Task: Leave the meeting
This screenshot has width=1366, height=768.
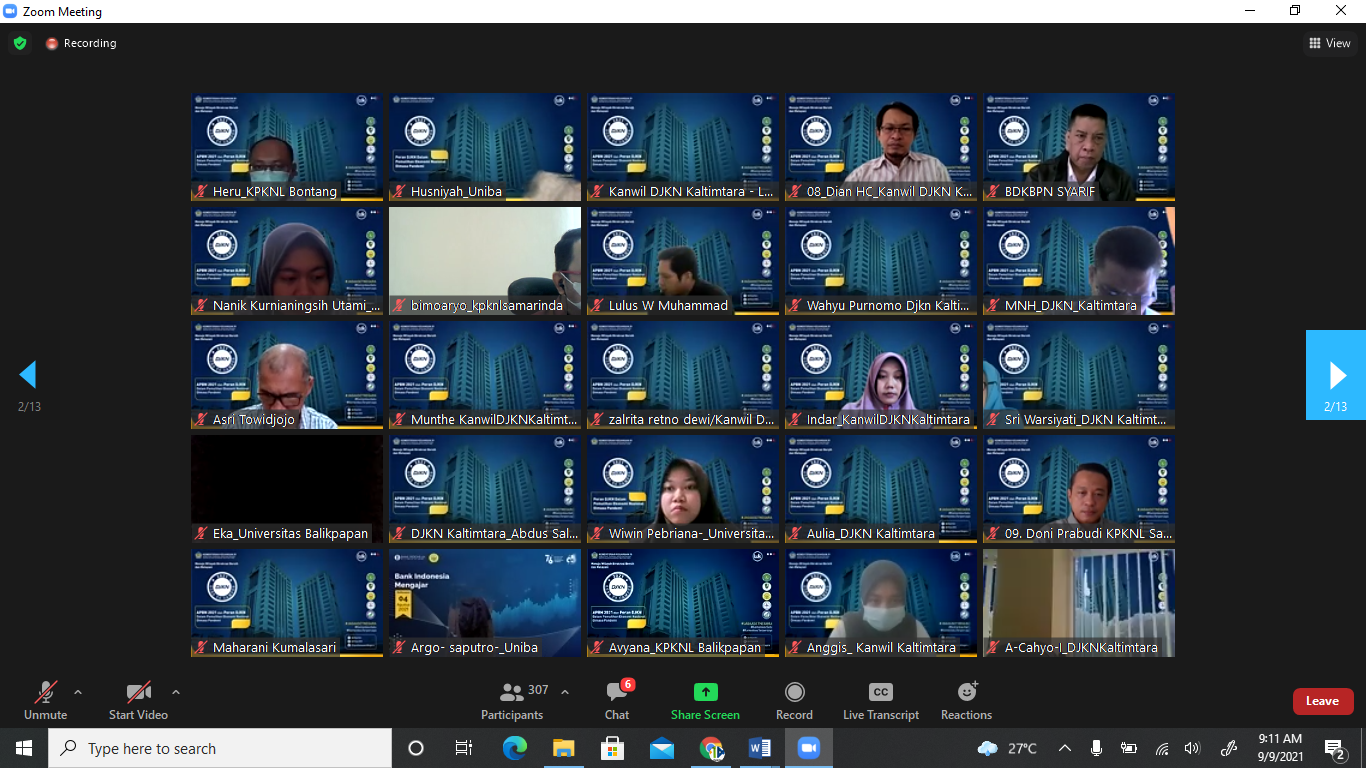Action: point(1322,701)
